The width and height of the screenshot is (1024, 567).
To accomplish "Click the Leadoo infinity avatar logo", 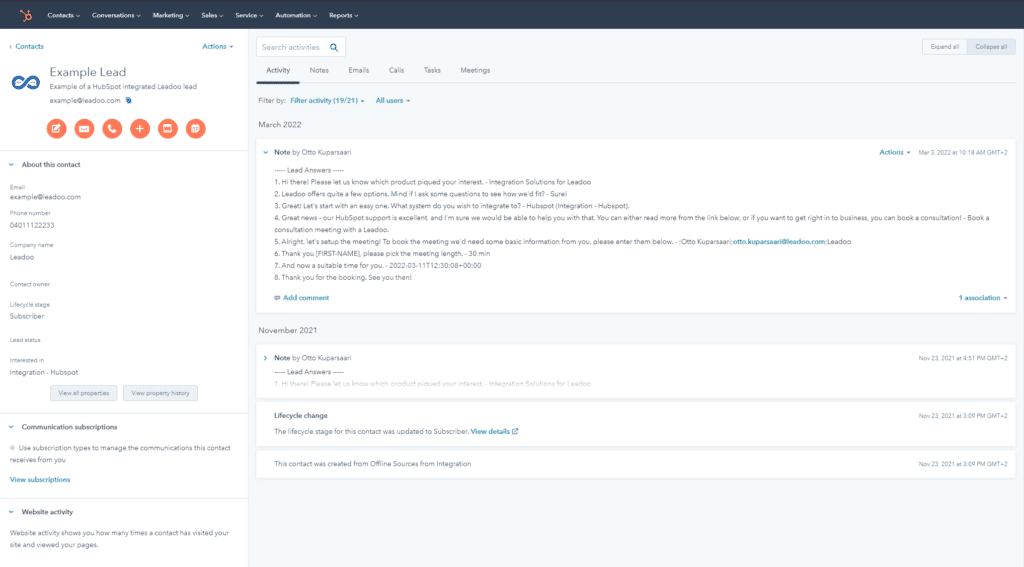I will pyautogui.click(x=25, y=82).
